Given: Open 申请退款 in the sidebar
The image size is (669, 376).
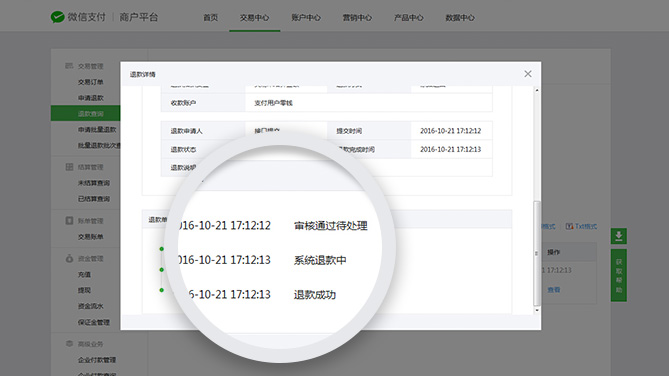Looking at the screenshot, I should [x=90, y=98].
